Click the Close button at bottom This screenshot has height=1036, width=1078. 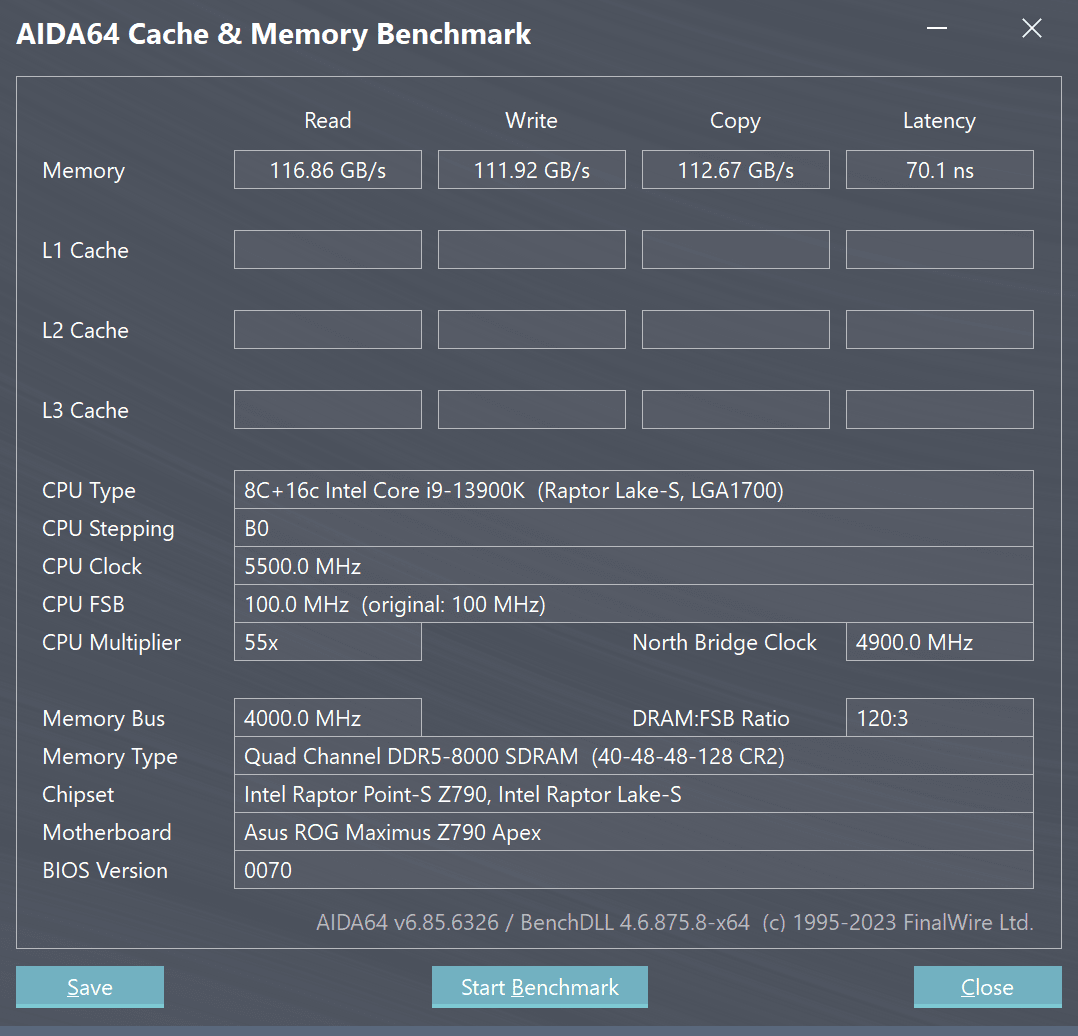click(987, 987)
